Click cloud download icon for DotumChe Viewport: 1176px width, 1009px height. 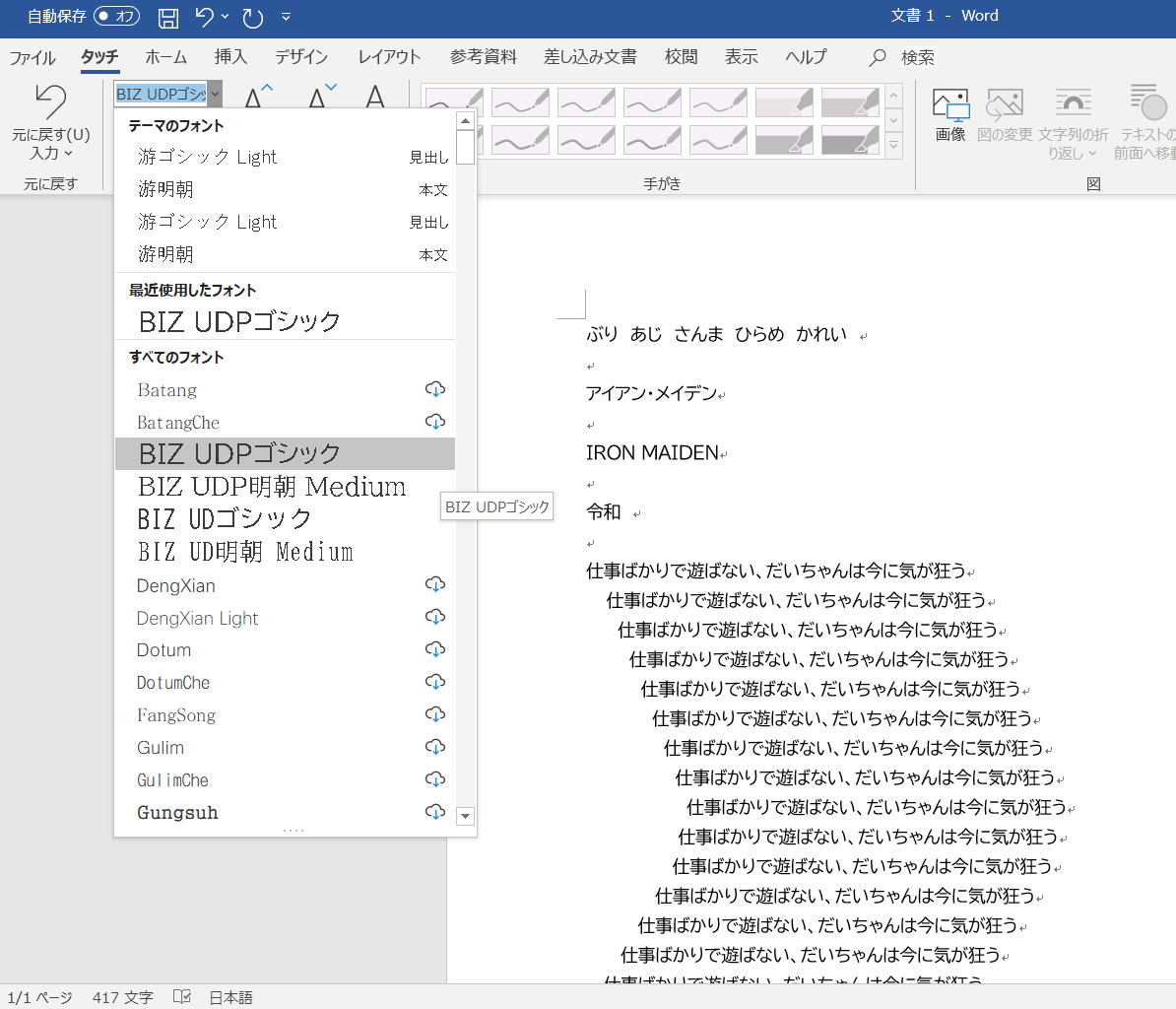click(x=435, y=682)
